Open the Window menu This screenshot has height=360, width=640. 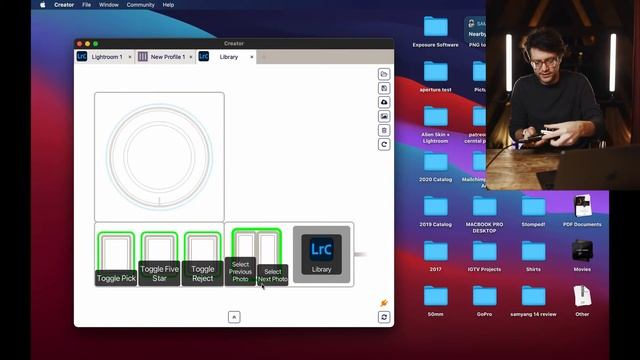point(109,5)
